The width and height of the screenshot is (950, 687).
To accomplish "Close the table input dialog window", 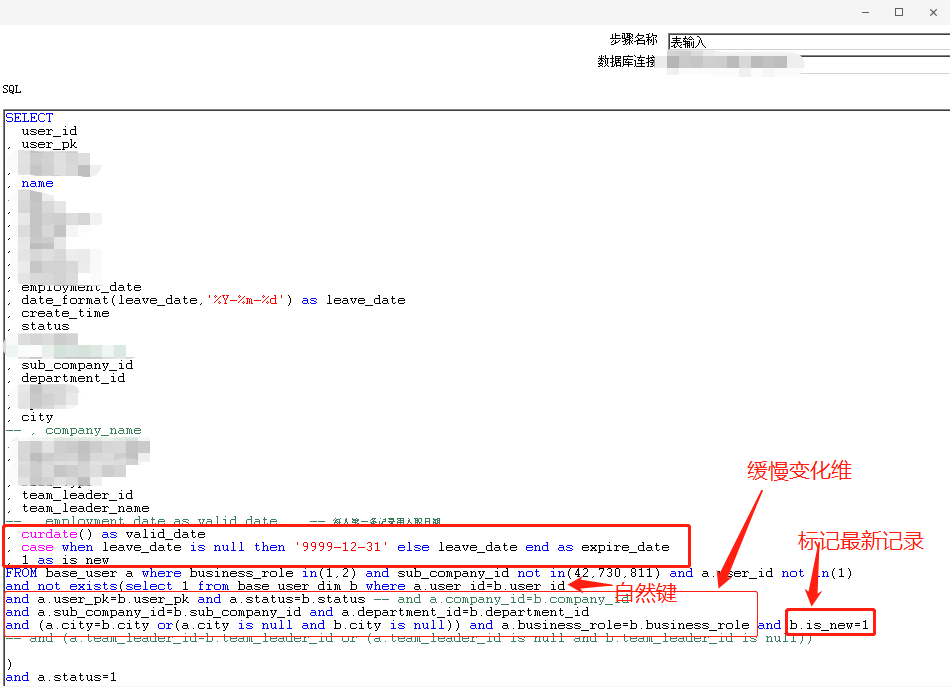I will (x=933, y=12).
